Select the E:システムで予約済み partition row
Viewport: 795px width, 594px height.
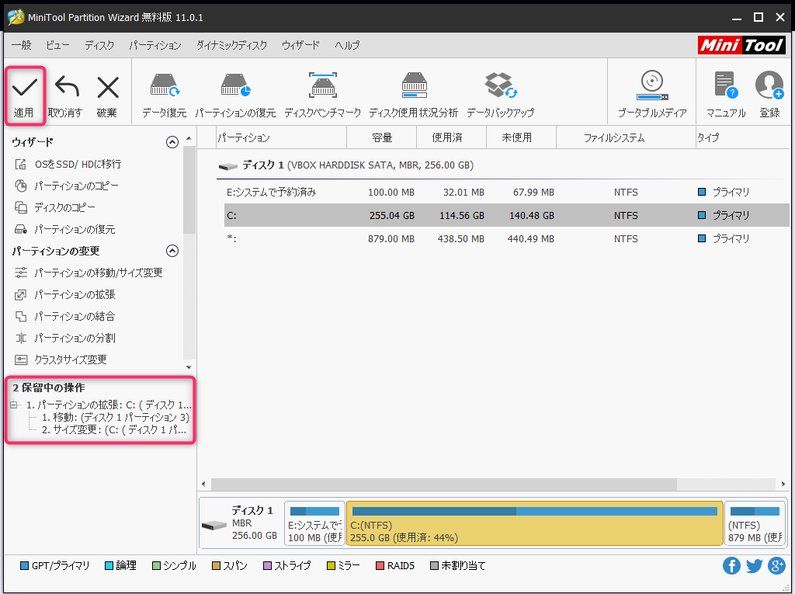(x=506, y=192)
